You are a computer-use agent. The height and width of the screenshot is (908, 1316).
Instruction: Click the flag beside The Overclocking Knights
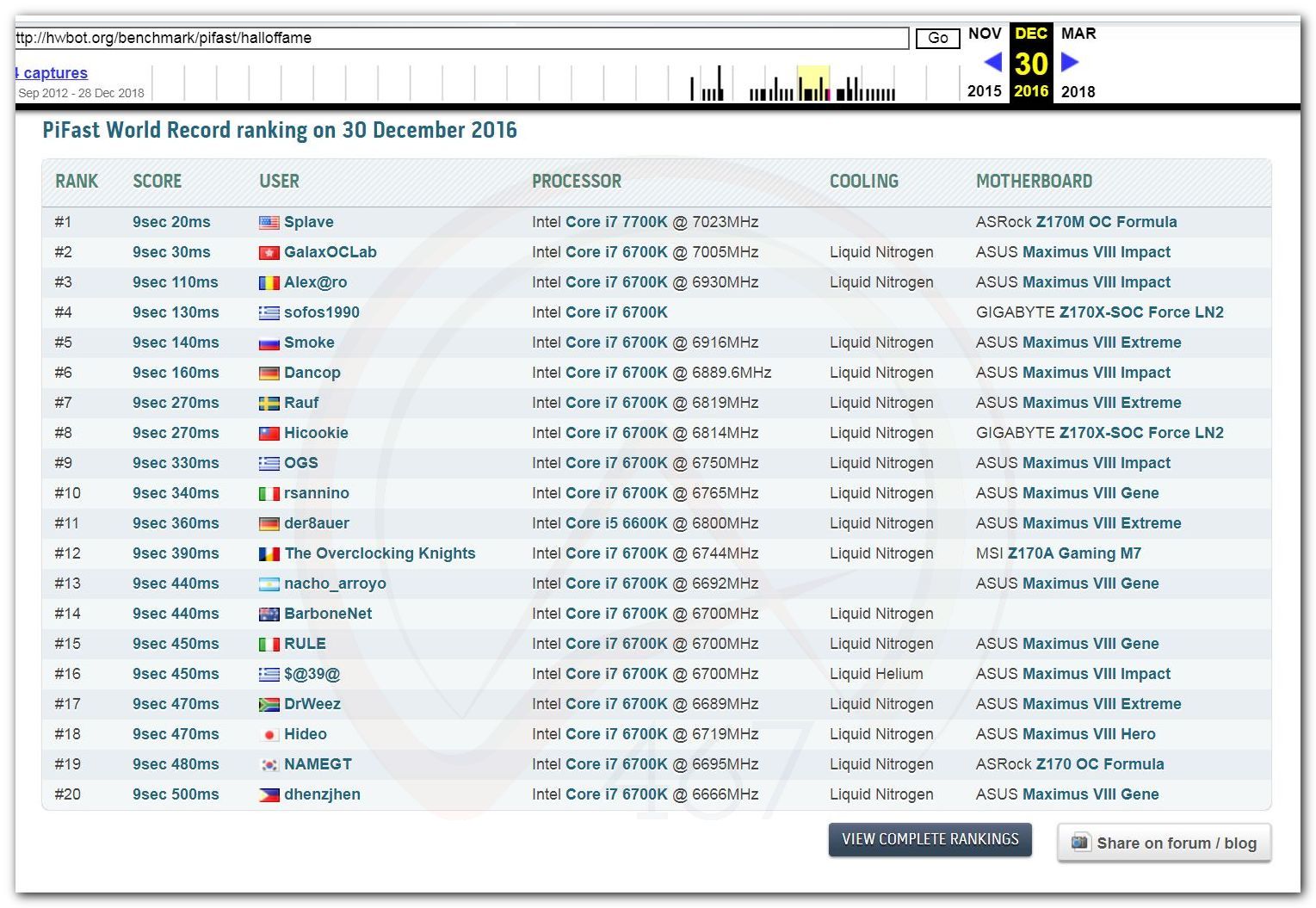click(x=269, y=553)
